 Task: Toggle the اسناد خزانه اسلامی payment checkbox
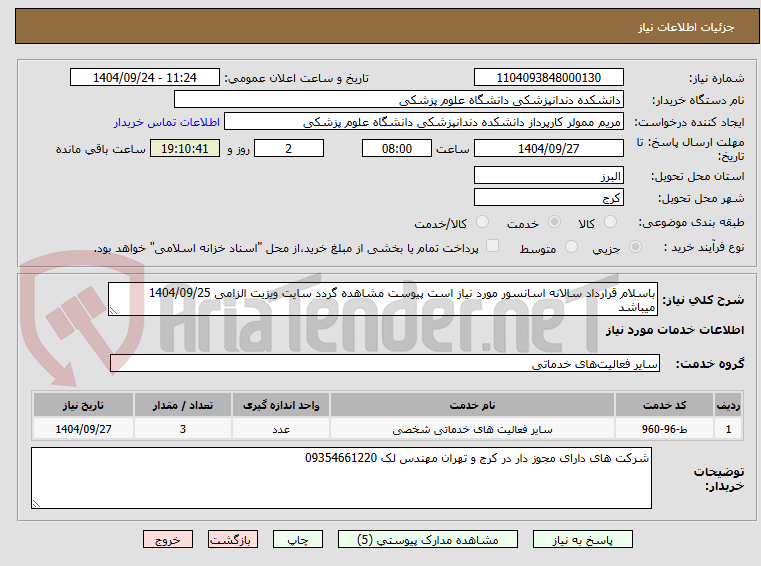point(492,246)
